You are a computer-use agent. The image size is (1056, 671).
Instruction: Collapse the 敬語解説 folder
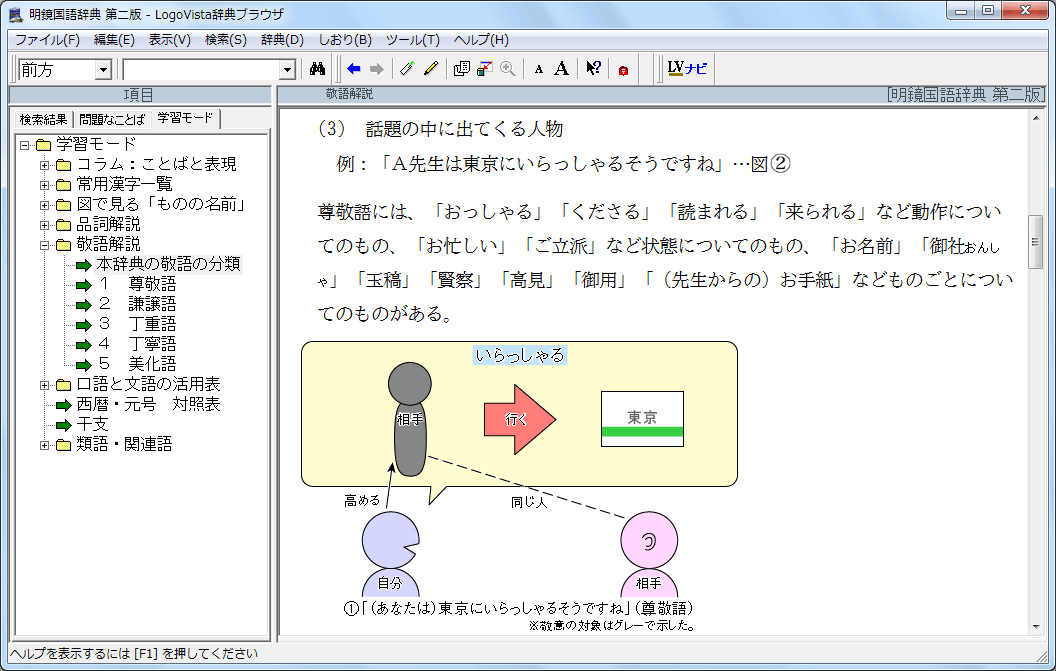coord(44,244)
